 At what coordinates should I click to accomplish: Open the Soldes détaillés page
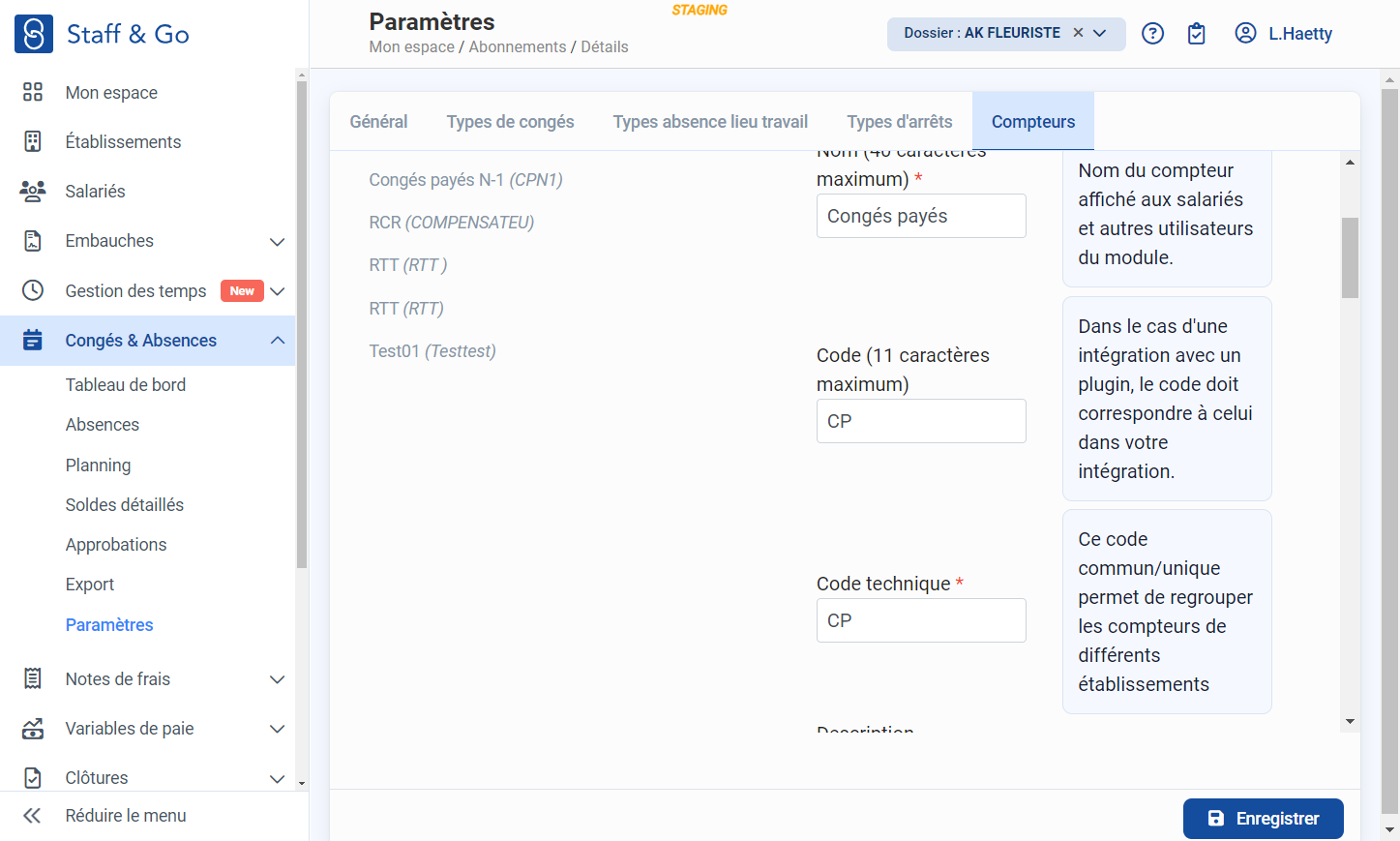(x=125, y=505)
